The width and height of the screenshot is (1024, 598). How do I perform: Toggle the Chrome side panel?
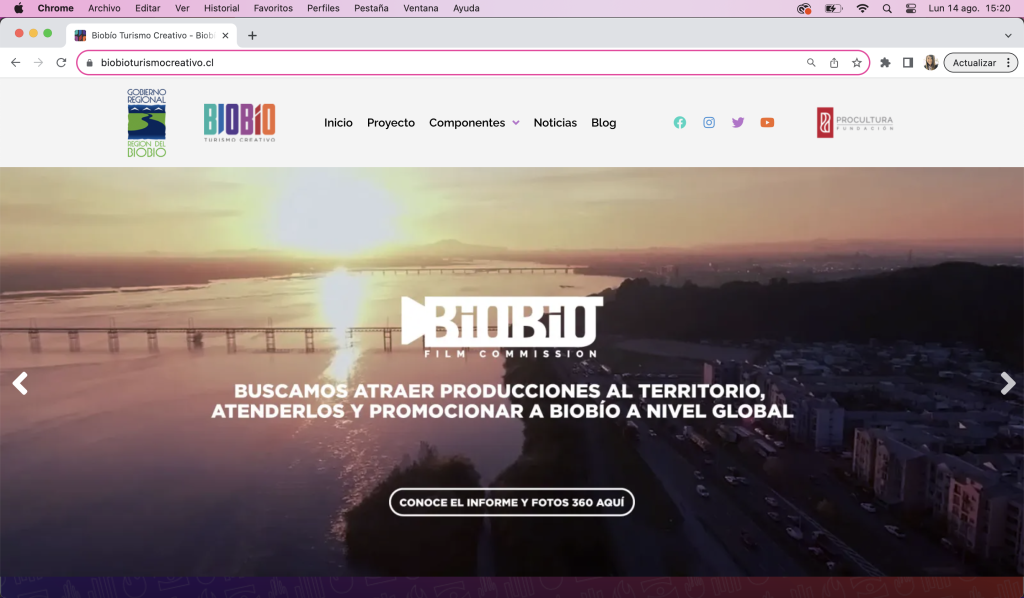908,63
